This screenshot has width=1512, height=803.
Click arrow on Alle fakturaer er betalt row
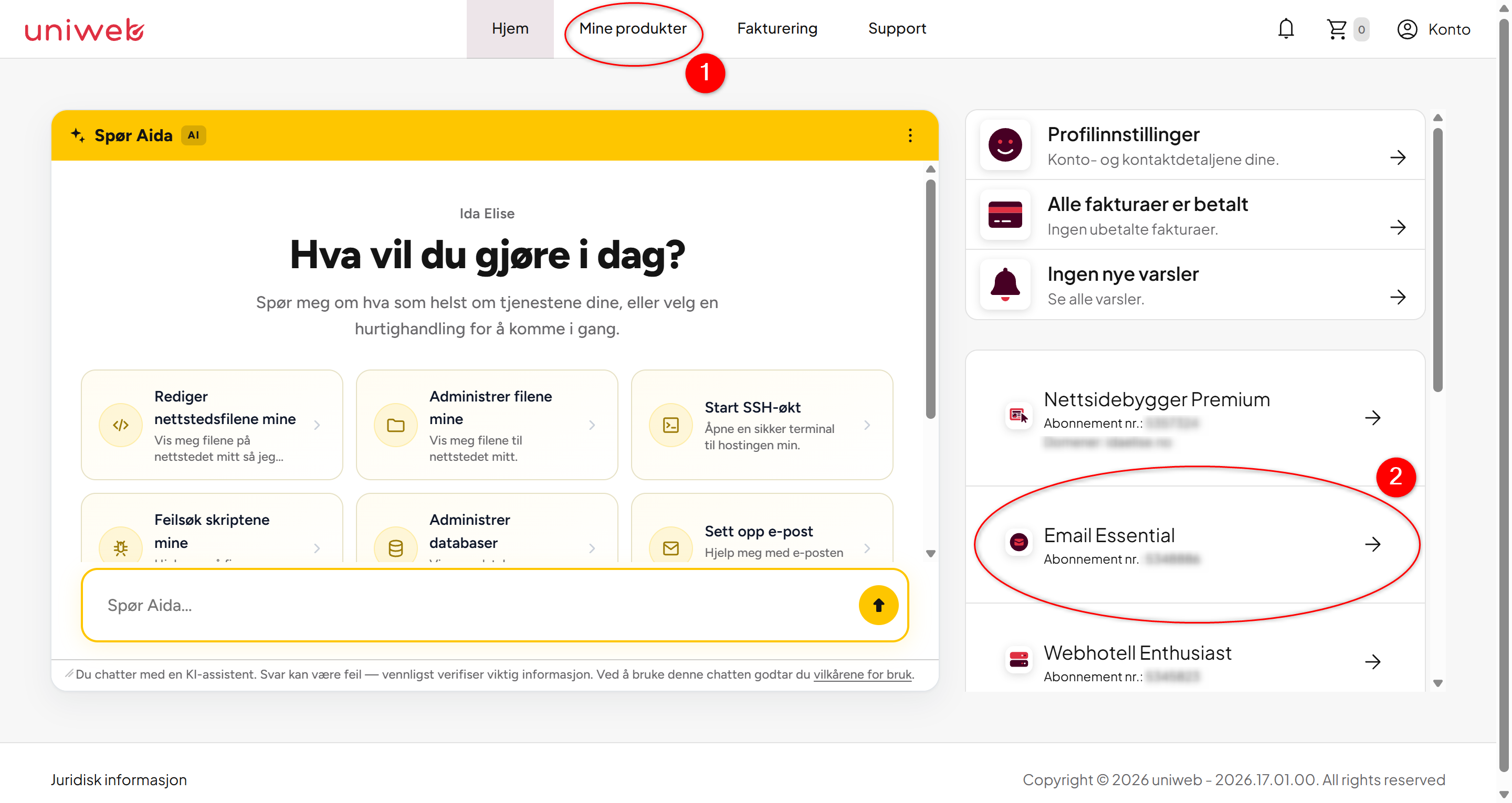pos(1398,227)
